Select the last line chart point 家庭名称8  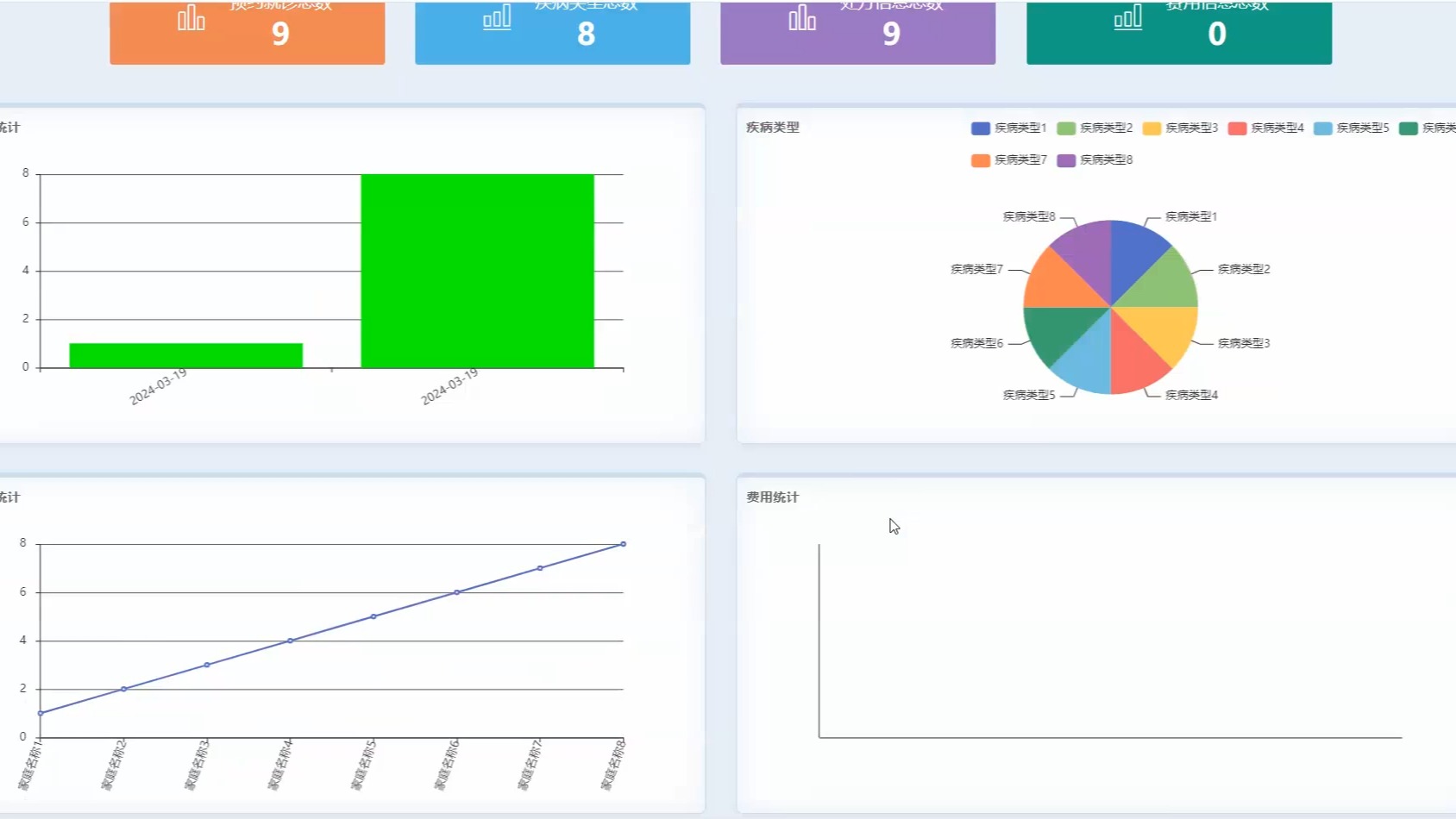[x=623, y=544]
